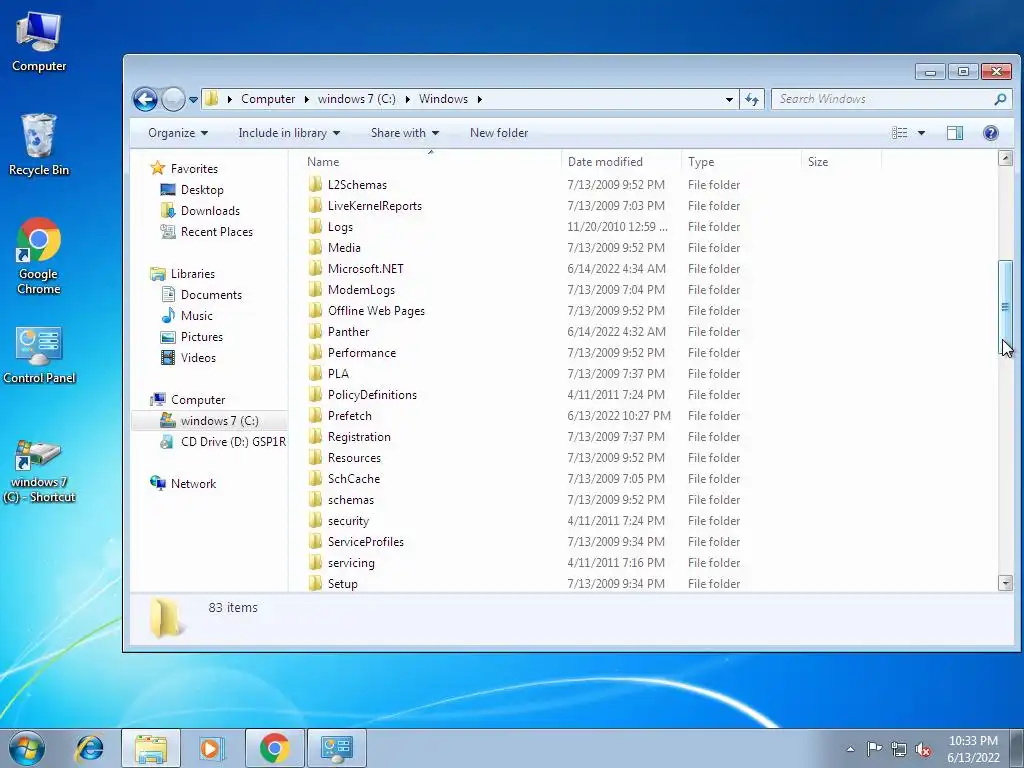Open Recent Places in the navigation pane
The image size is (1024, 768).
pyautogui.click(x=217, y=232)
